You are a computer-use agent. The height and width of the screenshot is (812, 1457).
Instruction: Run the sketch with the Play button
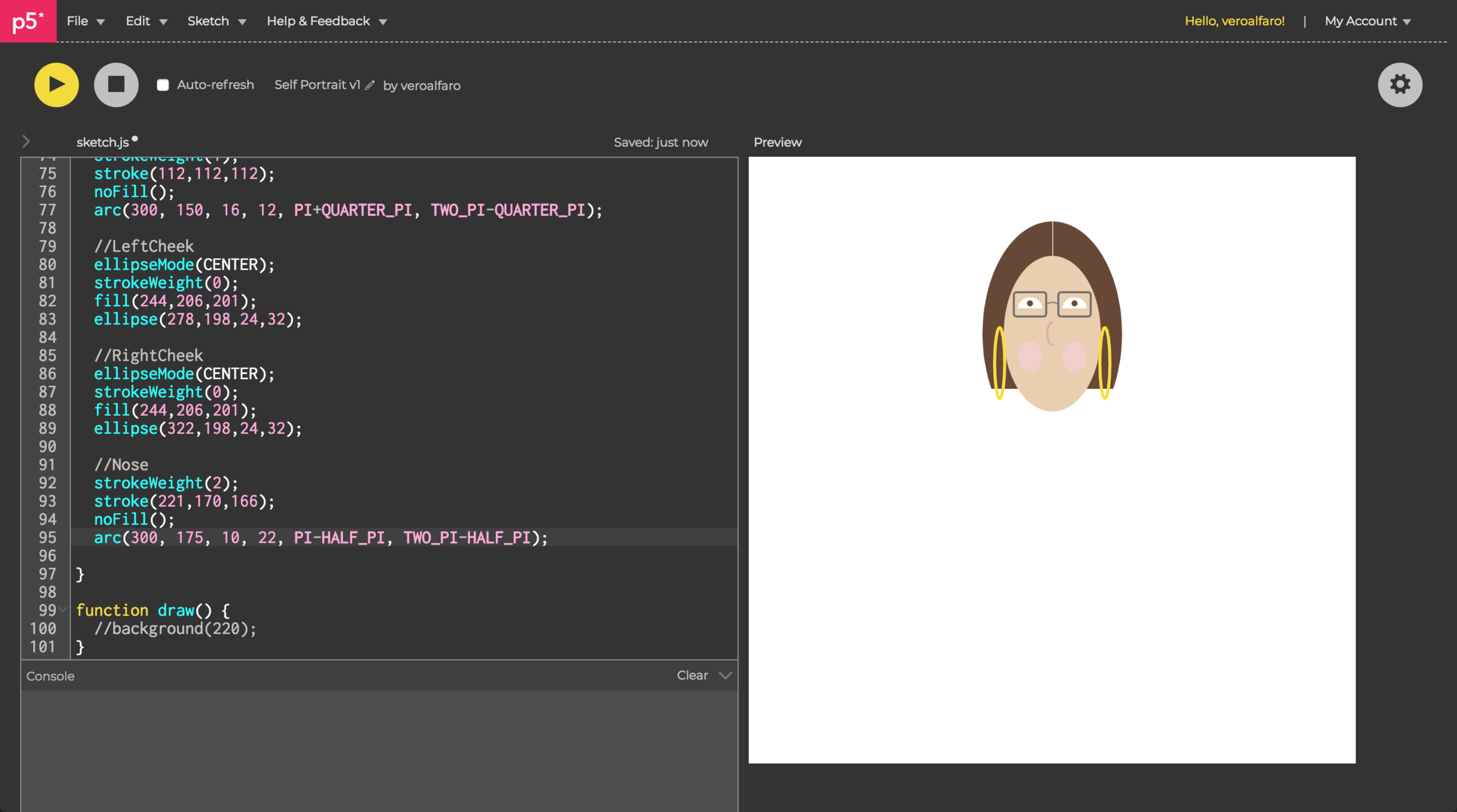(56, 84)
